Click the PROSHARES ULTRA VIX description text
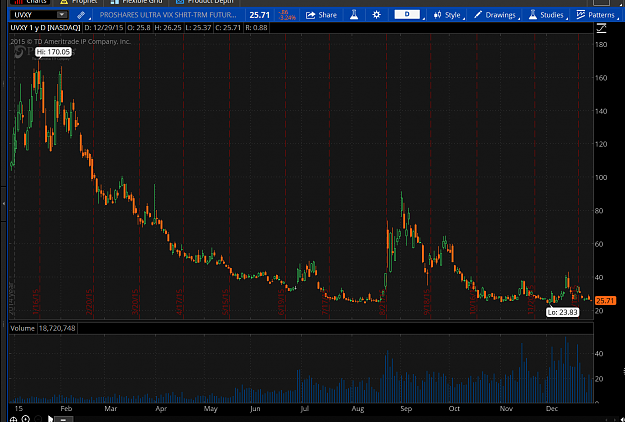 tap(168, 15)
